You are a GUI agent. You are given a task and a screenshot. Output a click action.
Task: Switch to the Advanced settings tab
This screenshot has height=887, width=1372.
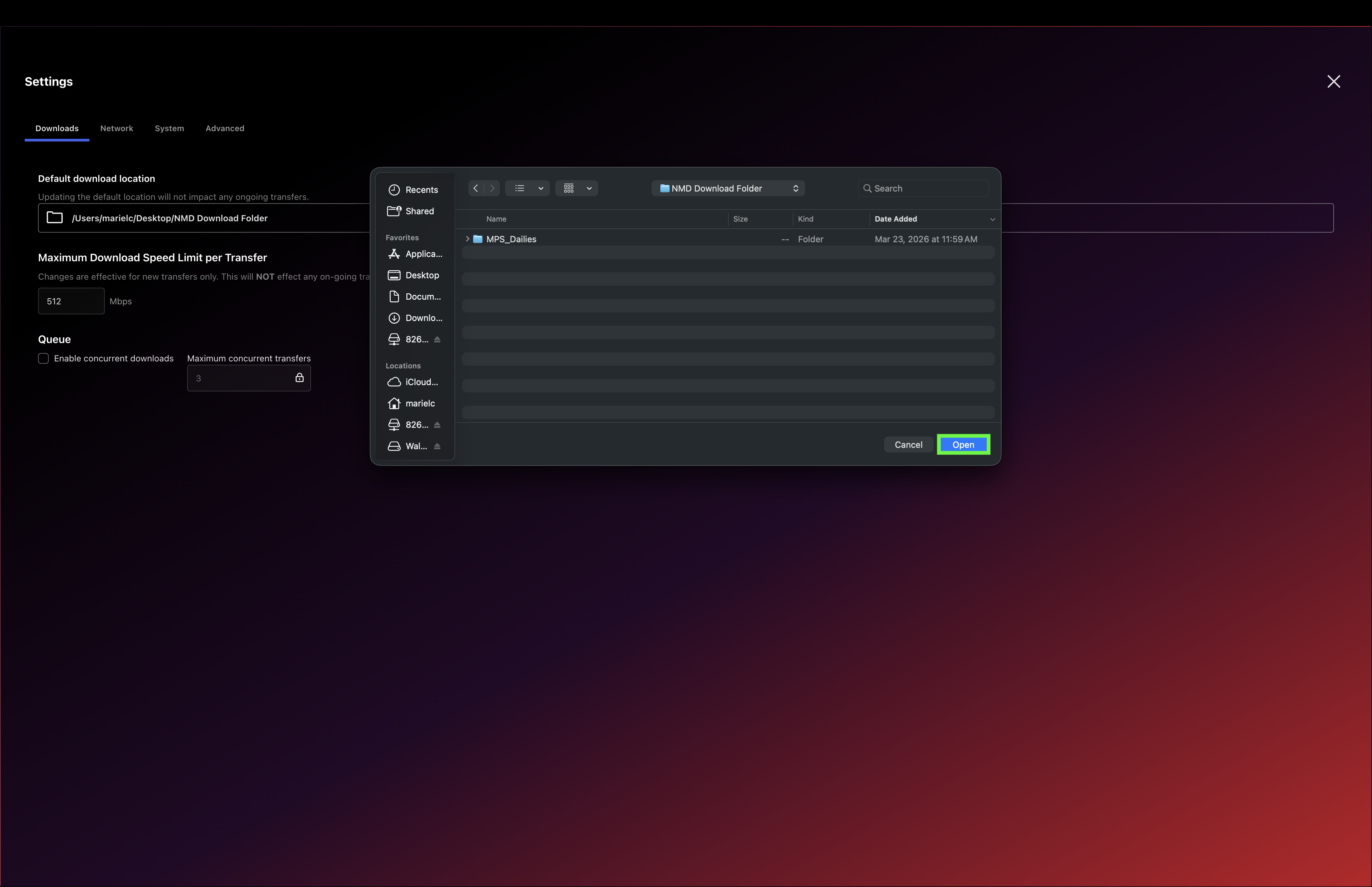(x=225, y=128)
